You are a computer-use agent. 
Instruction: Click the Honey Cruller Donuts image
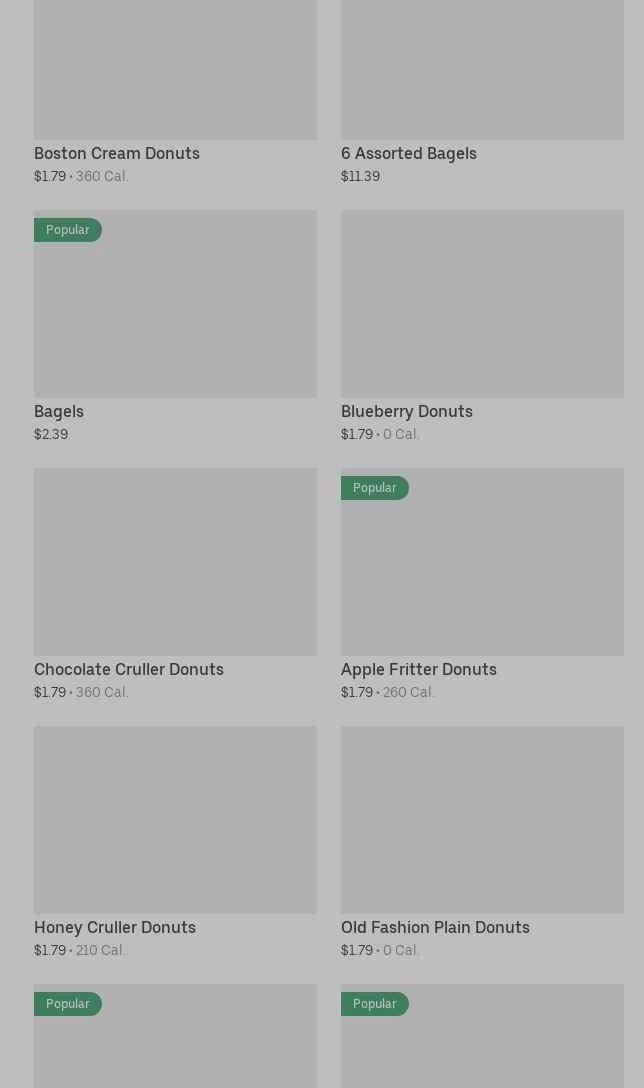175,819
